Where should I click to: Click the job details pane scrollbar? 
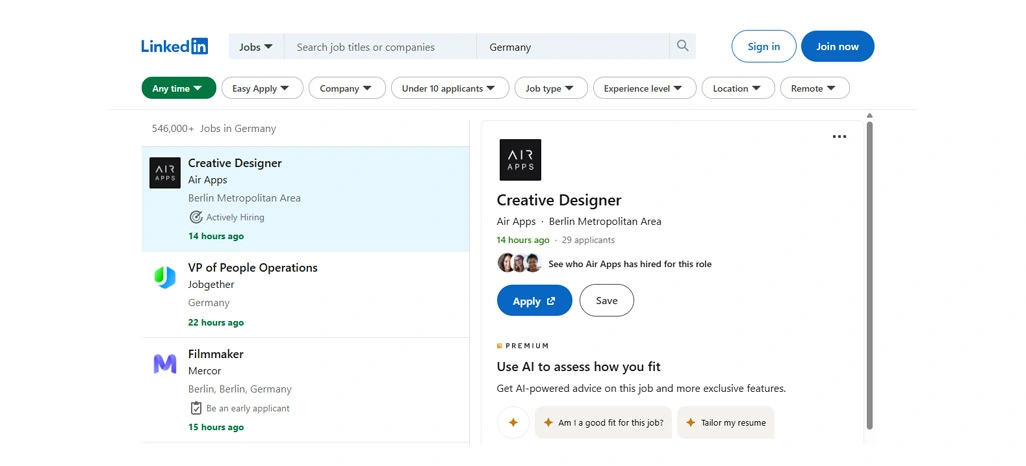870,275
